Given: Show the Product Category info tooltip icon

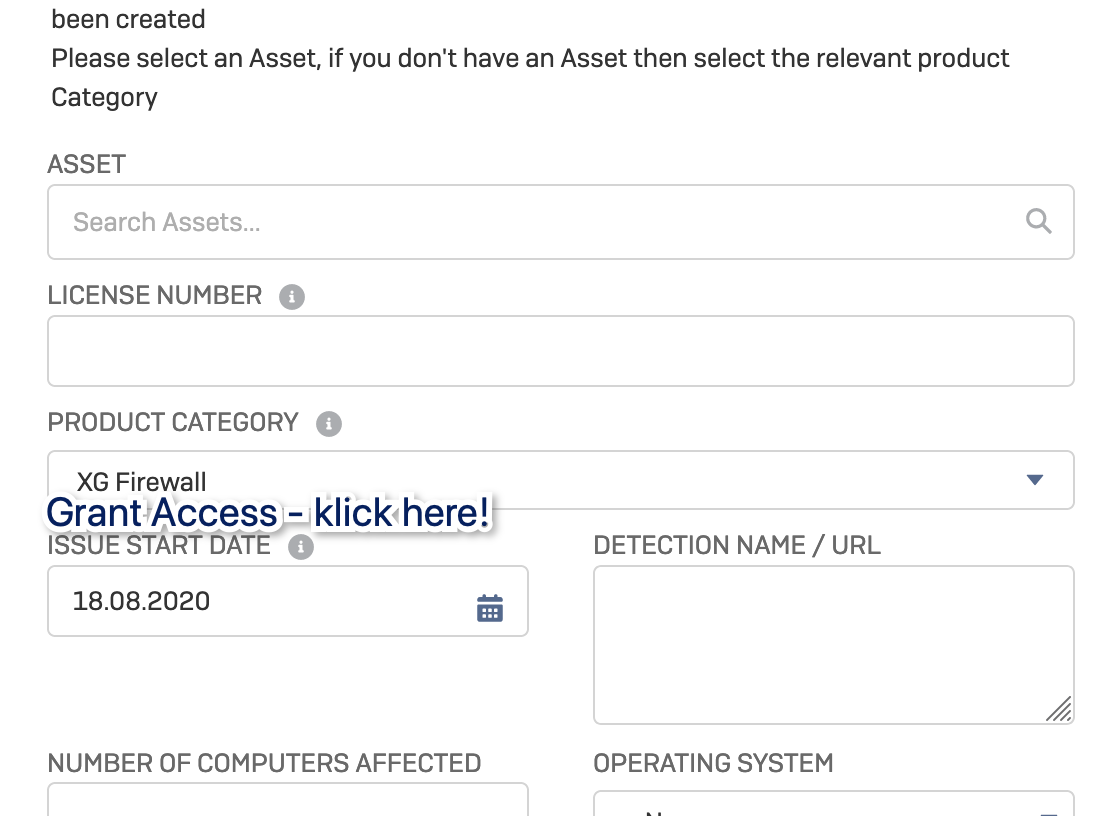Looking at the screenshot, I should tap(329, 424).
